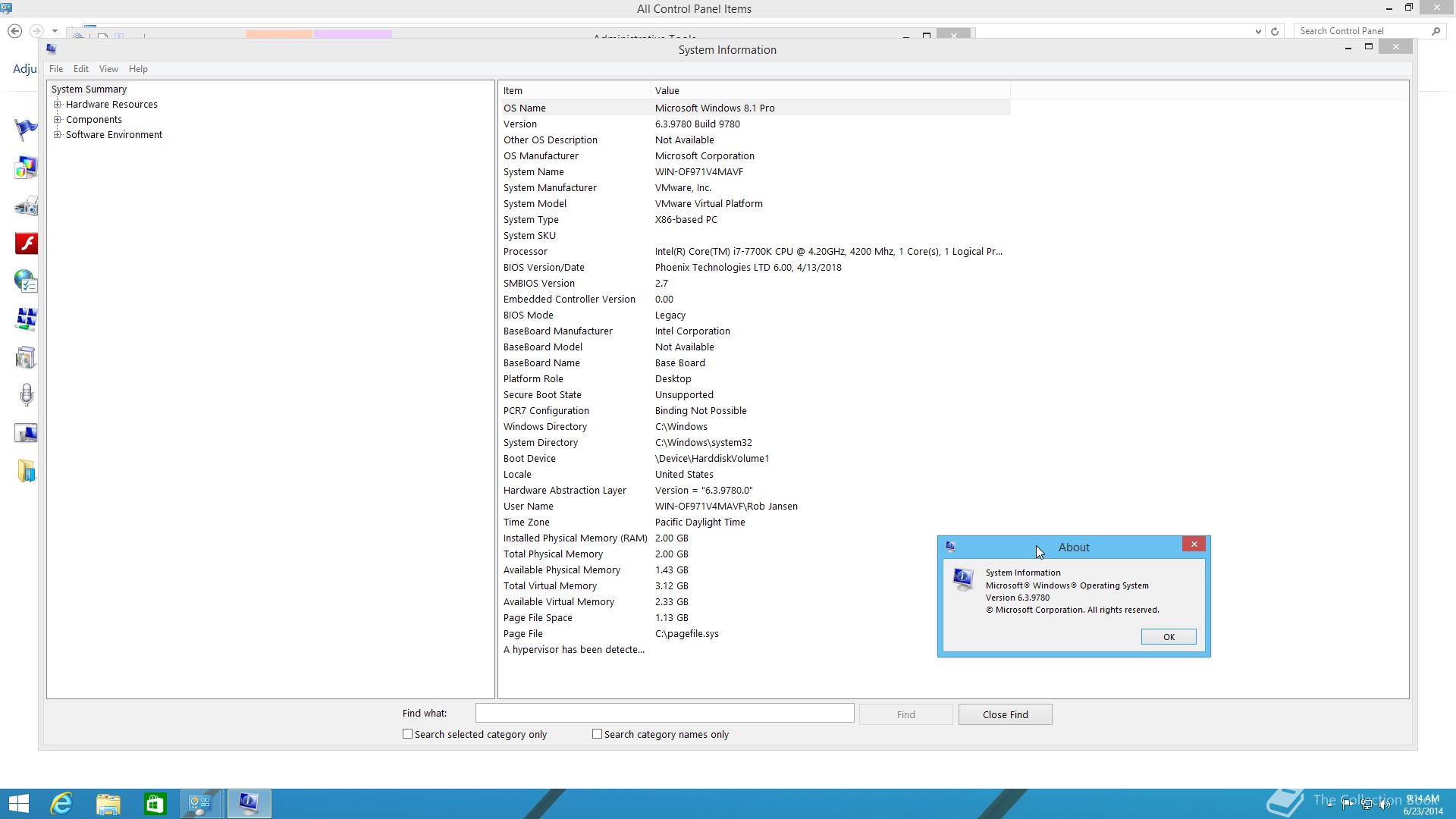Viewport: 1456px width, 819px height.
Task: Open Action Center flag icon in Control Panel
Action: click(x=26, y=129)
